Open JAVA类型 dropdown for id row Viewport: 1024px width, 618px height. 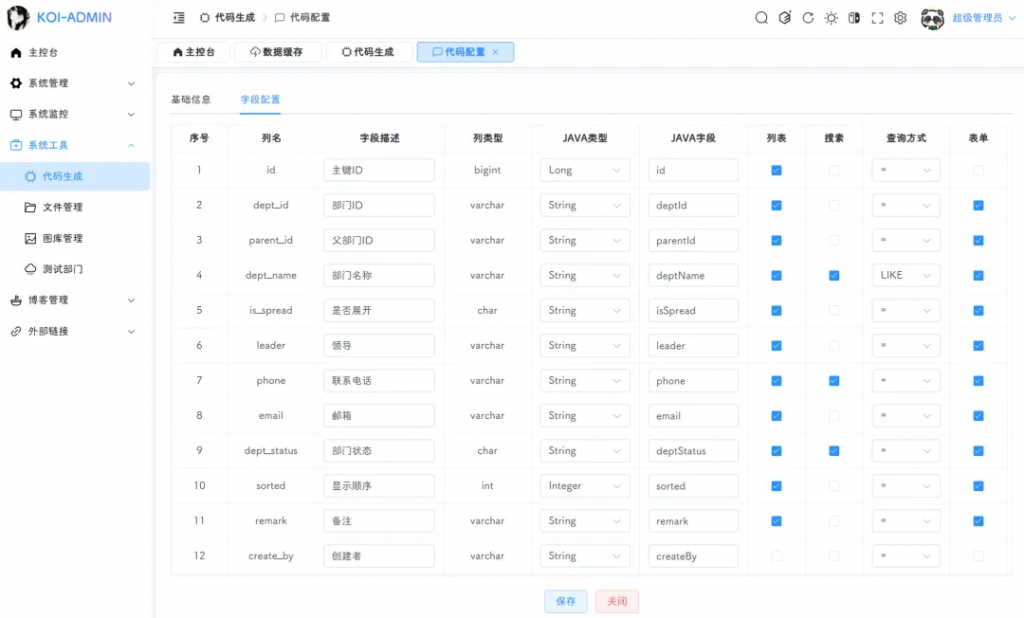[584, 170]
